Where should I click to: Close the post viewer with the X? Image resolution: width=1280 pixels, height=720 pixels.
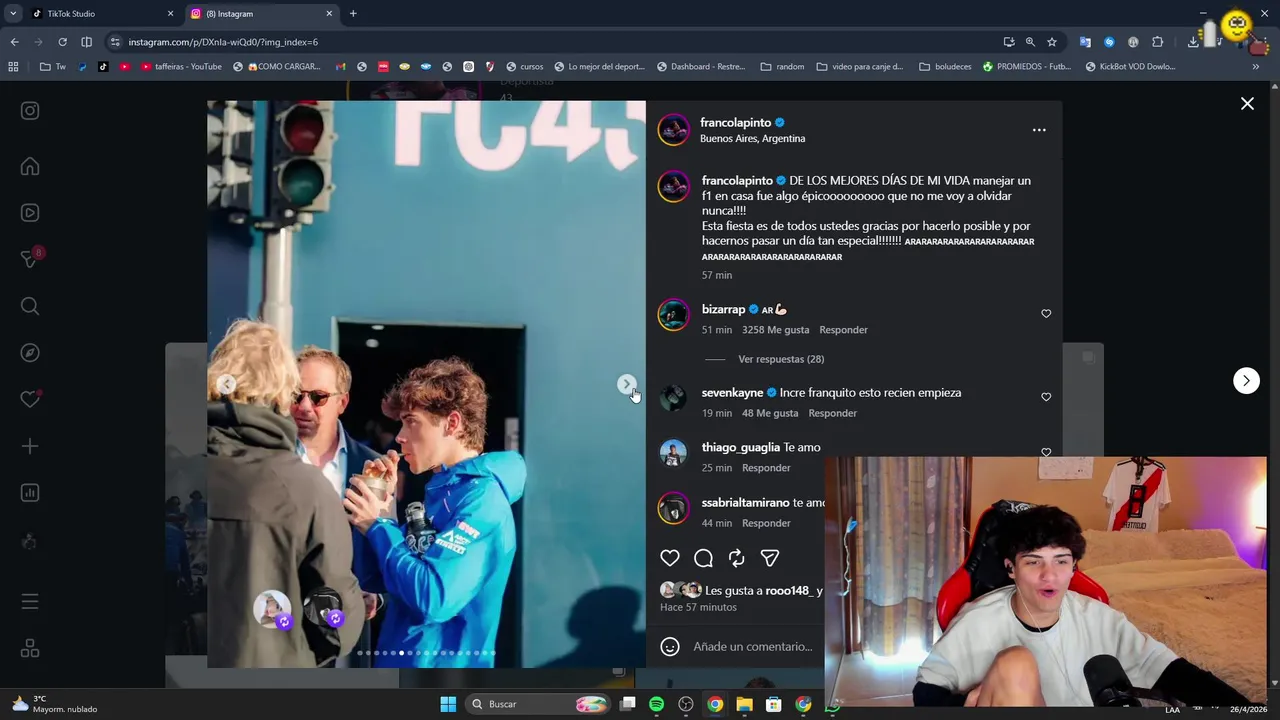(x=1247, y=104)
